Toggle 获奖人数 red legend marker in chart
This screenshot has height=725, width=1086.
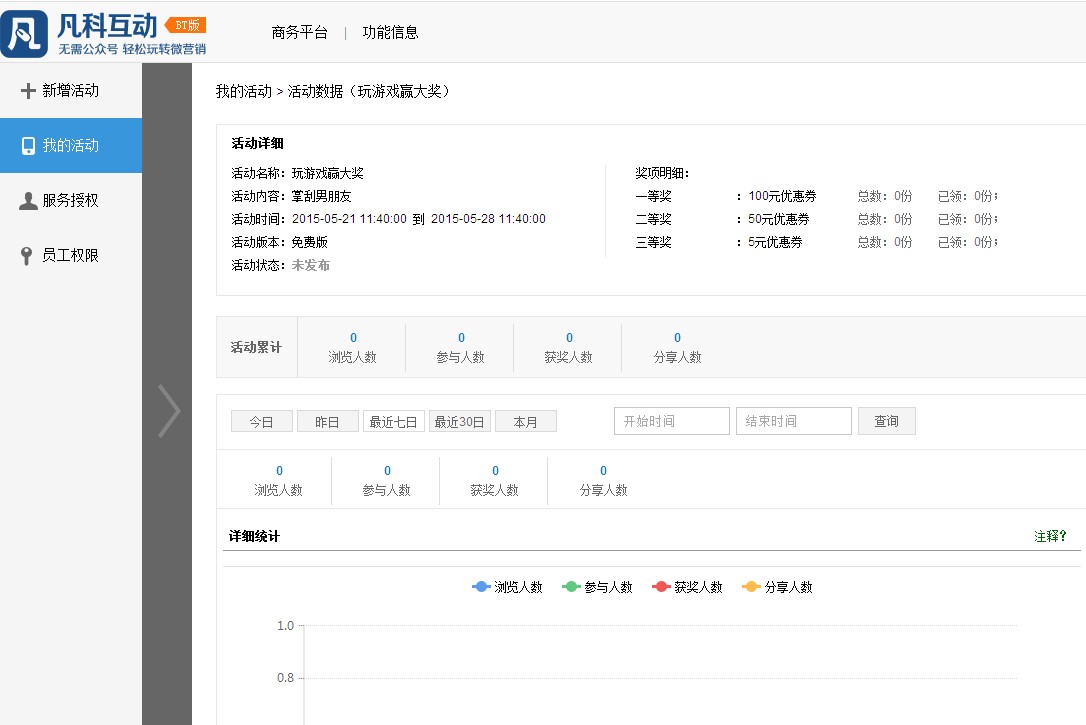(661, 587)
